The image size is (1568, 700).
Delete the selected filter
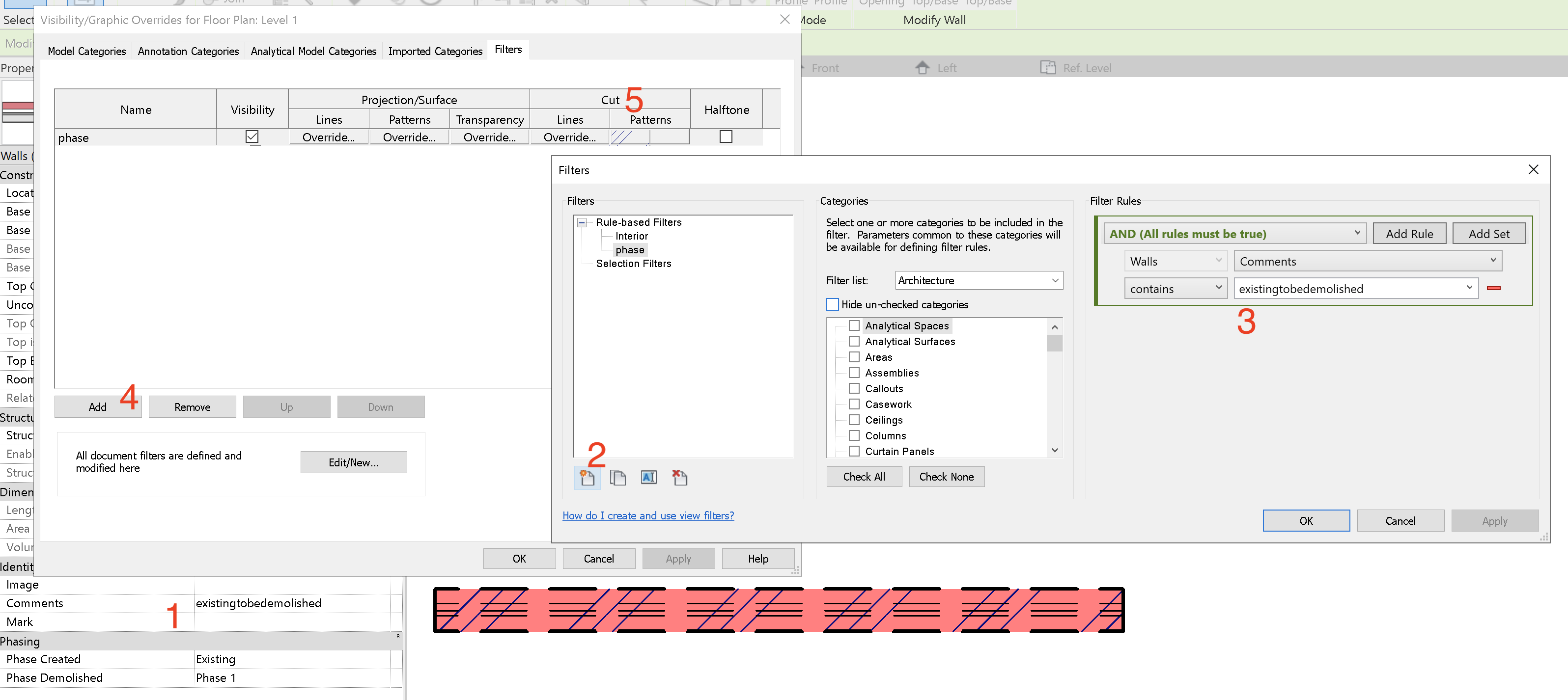680,478
